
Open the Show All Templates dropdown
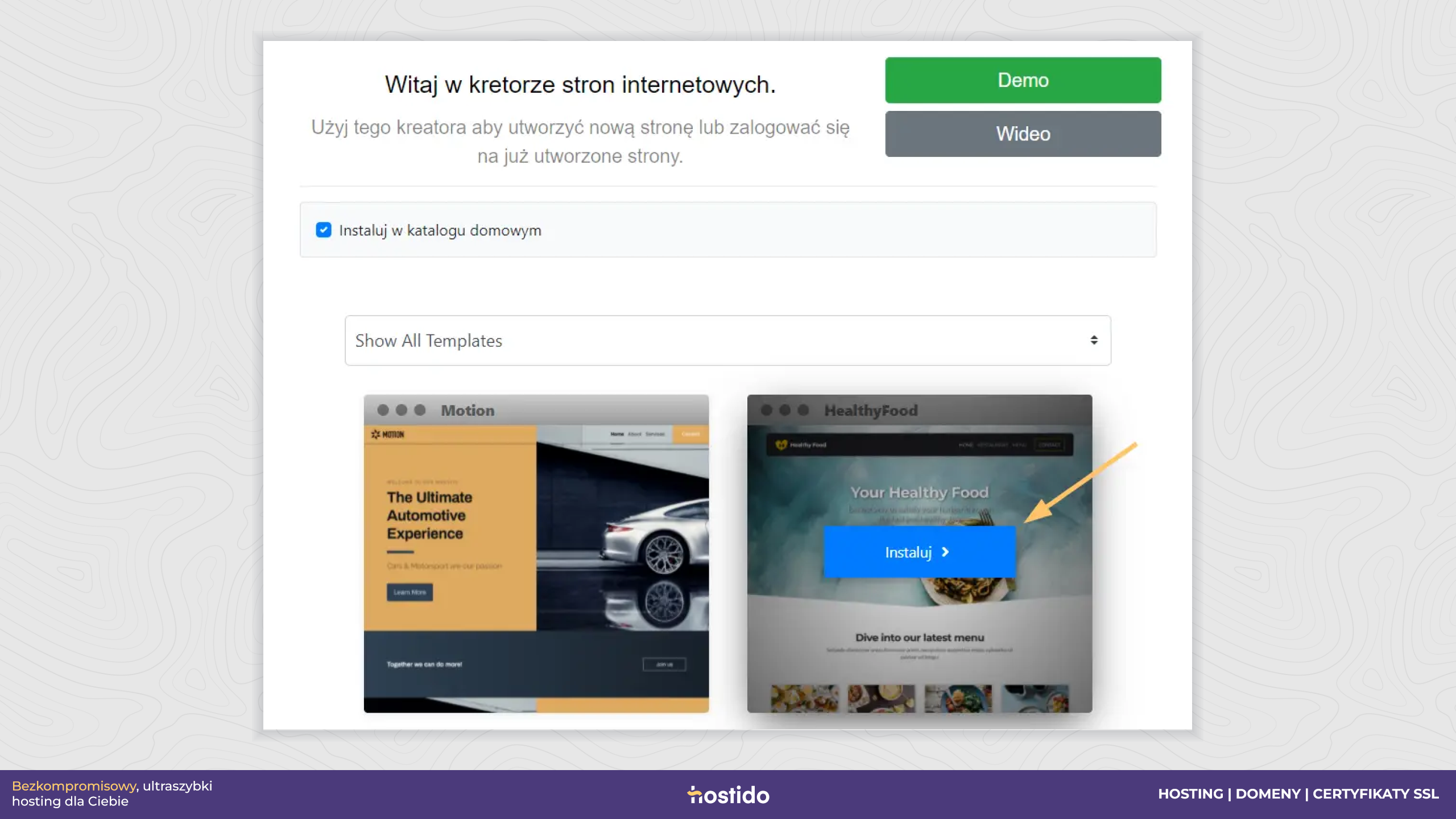click(727, 340)
